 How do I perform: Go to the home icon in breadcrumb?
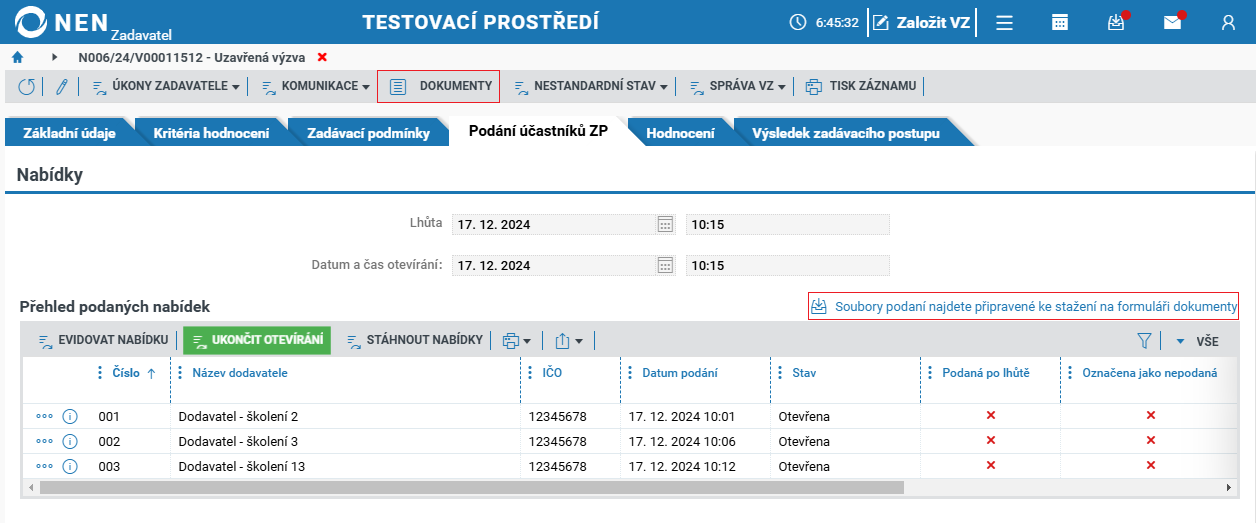[x=17, y=58]
